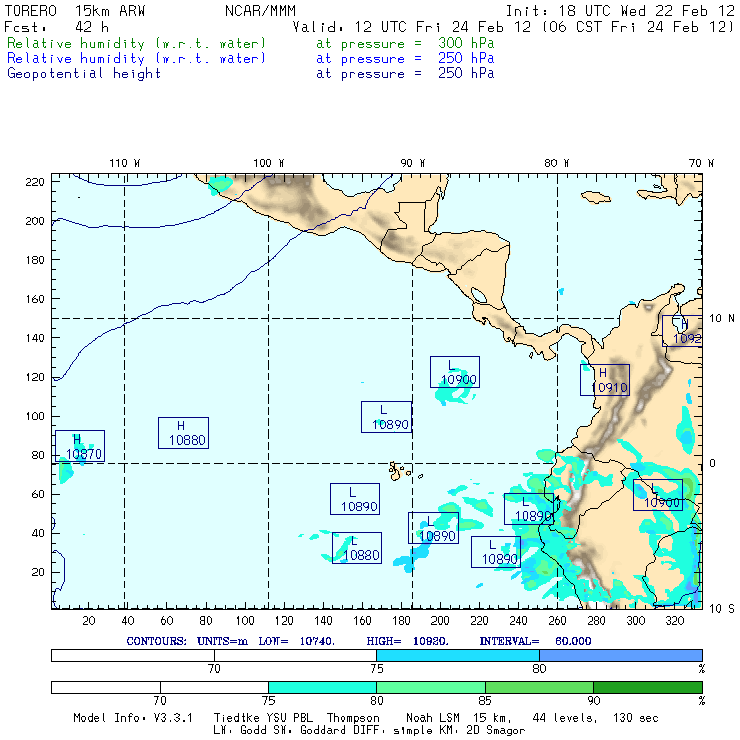
Task: Select the '90 W' longitude label
Action: pyautogui.click(x=412, y=163)
